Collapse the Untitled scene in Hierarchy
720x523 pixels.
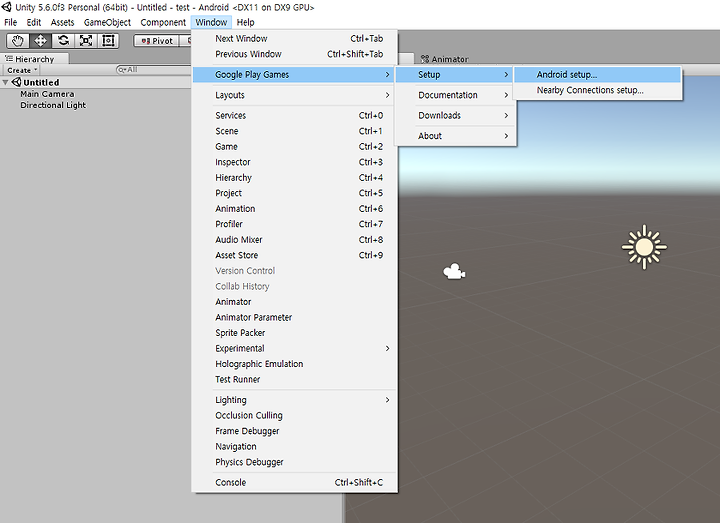(6, 83)
